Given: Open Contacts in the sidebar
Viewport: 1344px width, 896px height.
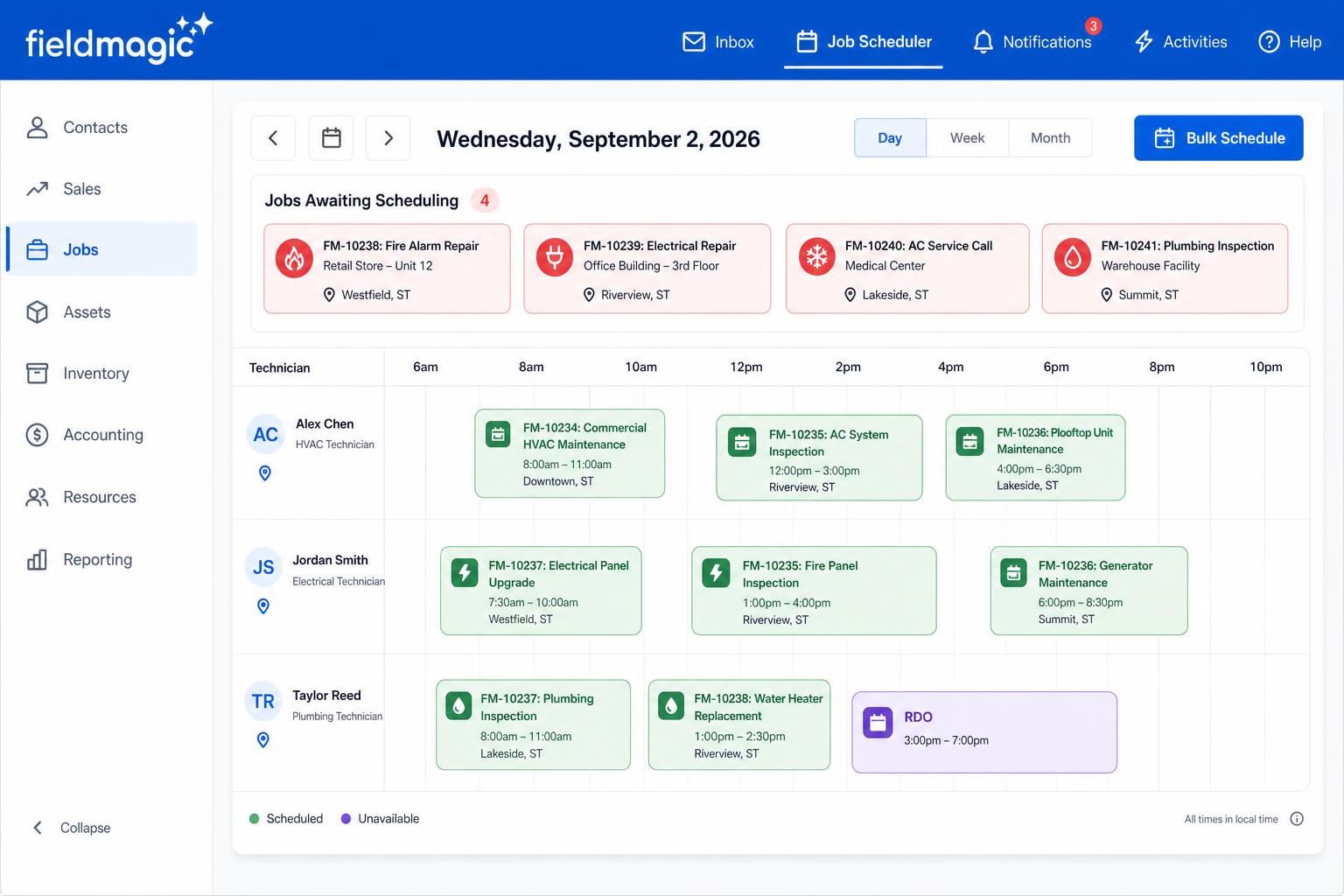Looking at the screenshot, I should tap(101, 128).
